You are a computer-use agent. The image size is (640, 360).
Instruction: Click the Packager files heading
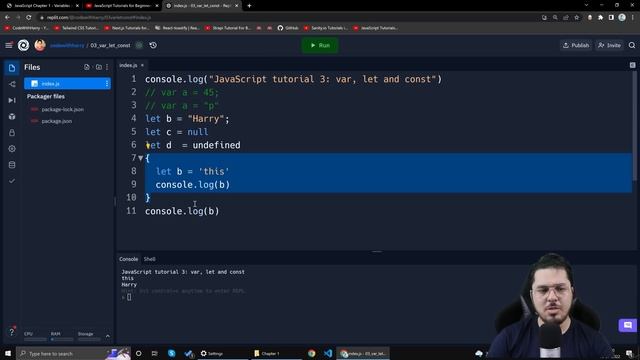[x=46, y=97]
